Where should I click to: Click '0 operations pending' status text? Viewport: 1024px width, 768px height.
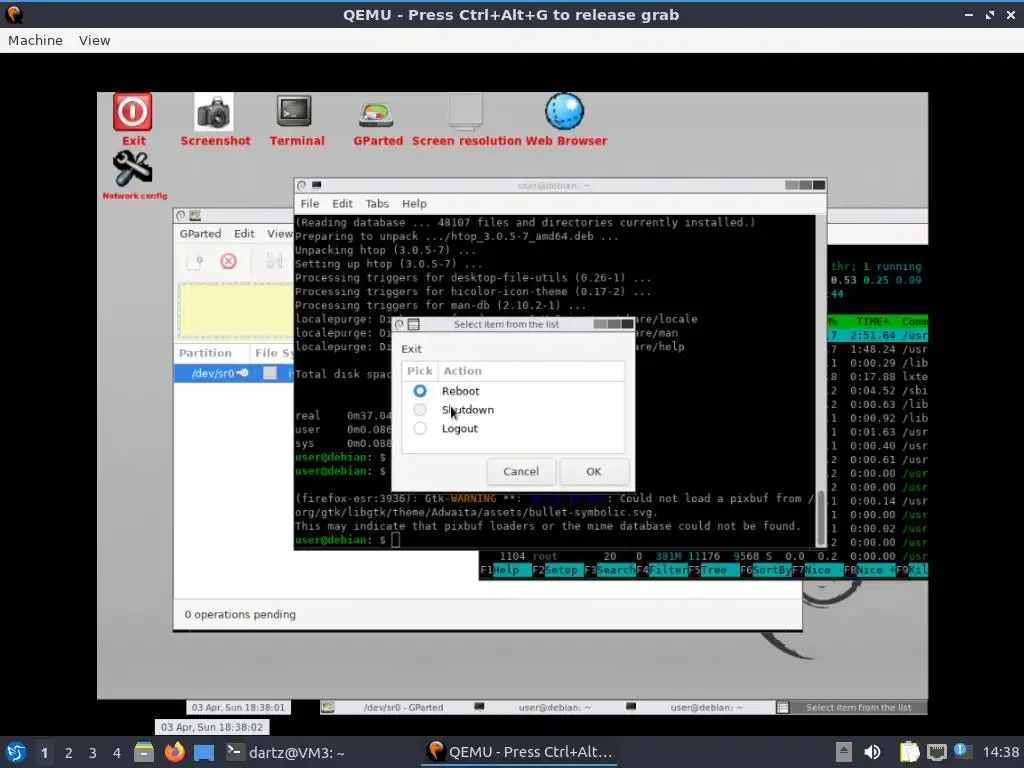pyautogui.click(x=240, y=615)
